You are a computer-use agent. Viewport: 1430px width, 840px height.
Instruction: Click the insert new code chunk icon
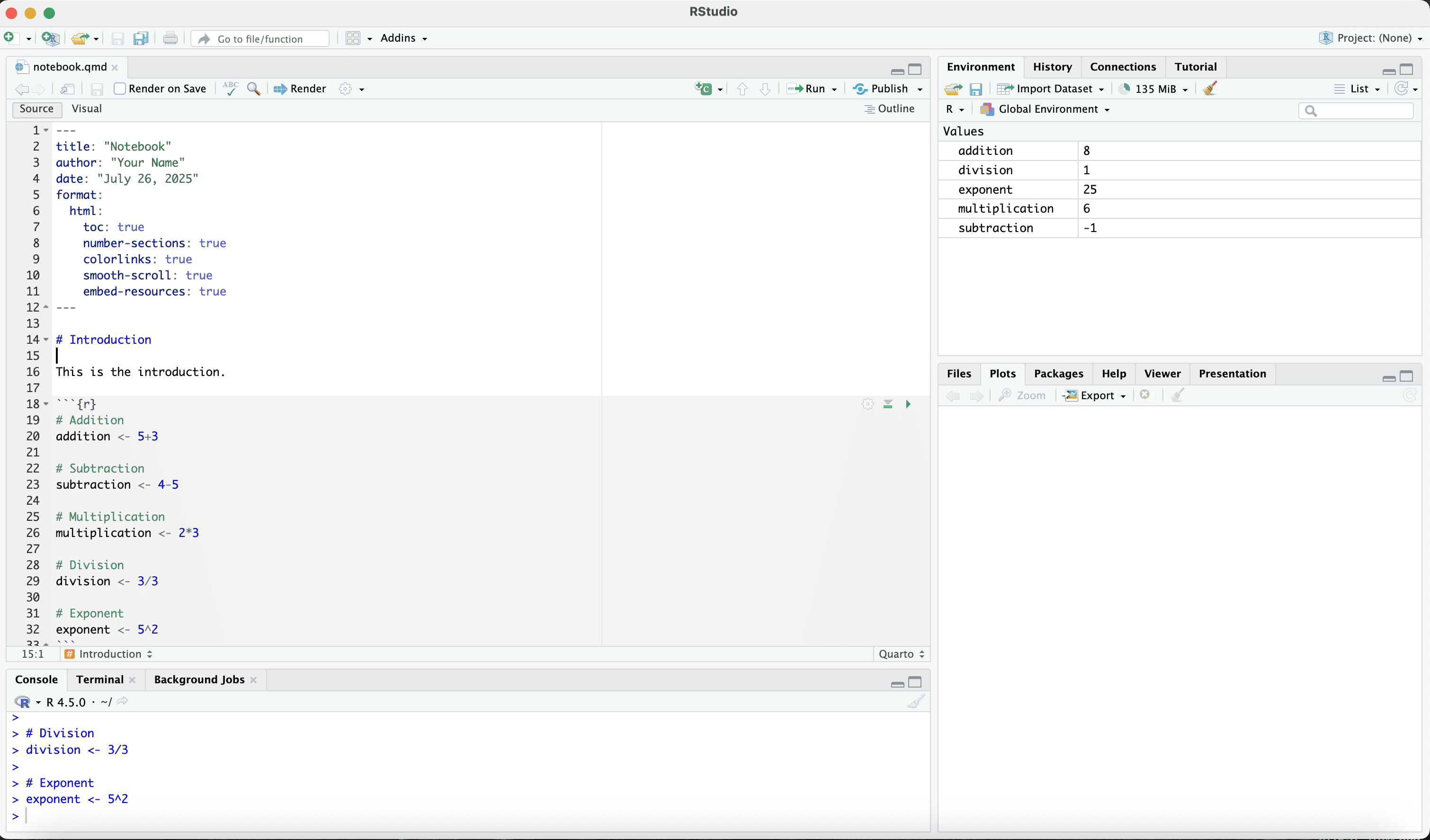[x=704, y=89]
